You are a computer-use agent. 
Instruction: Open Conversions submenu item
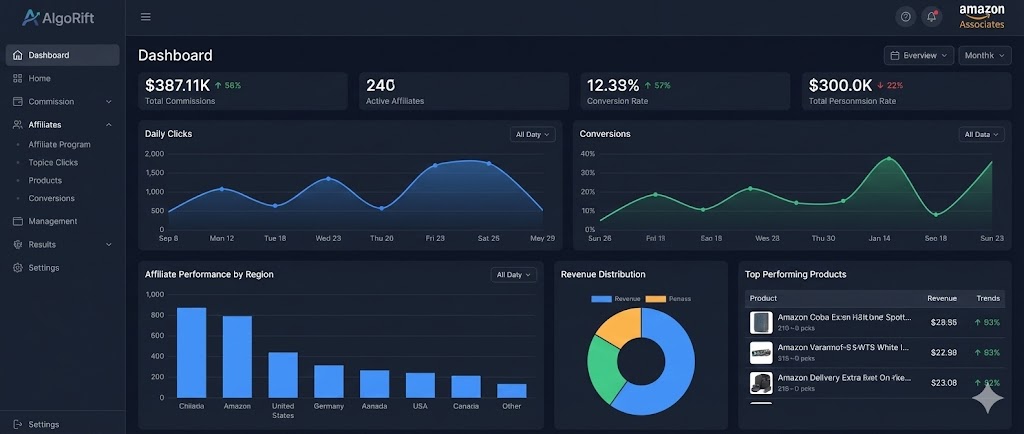click(52, 198)
